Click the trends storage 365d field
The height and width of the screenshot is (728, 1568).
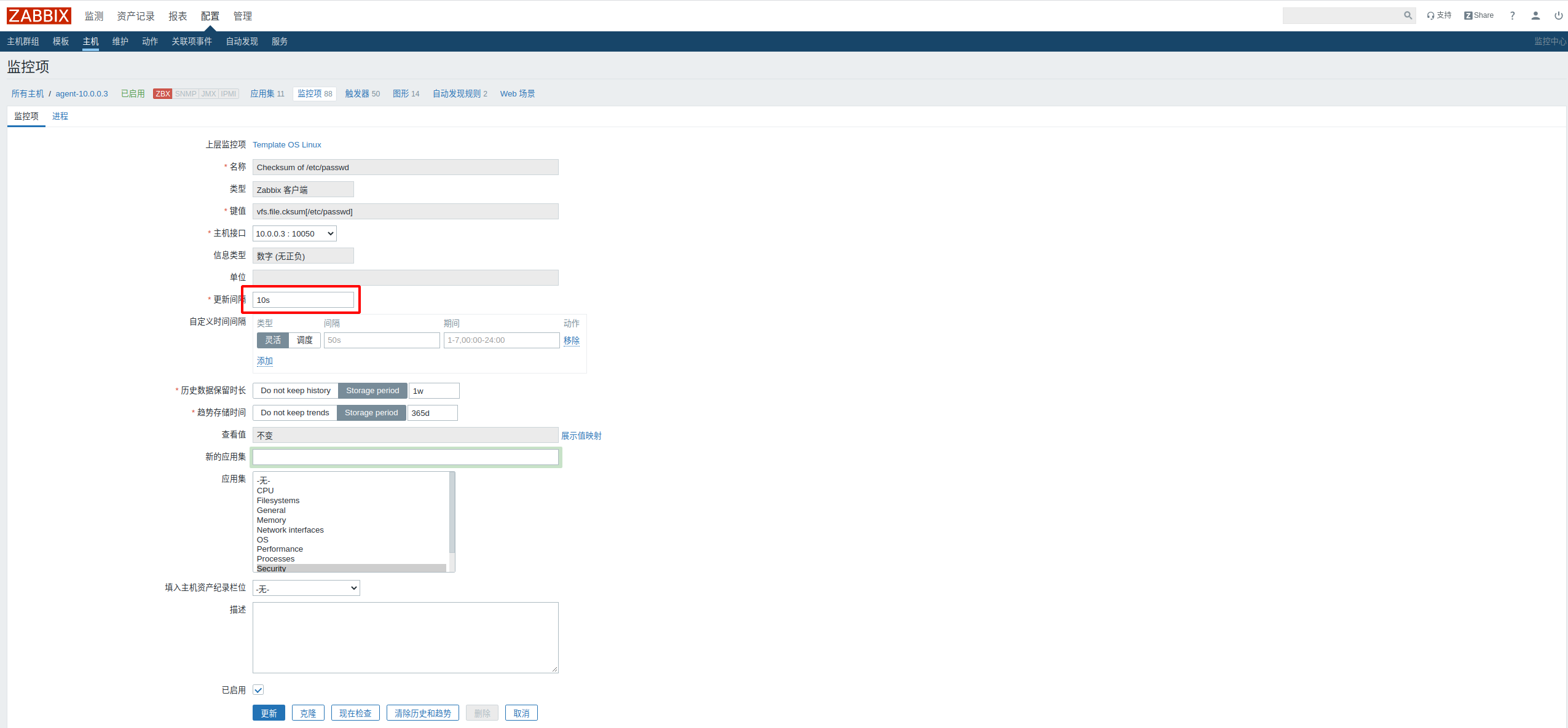click(x=433, y=413)
